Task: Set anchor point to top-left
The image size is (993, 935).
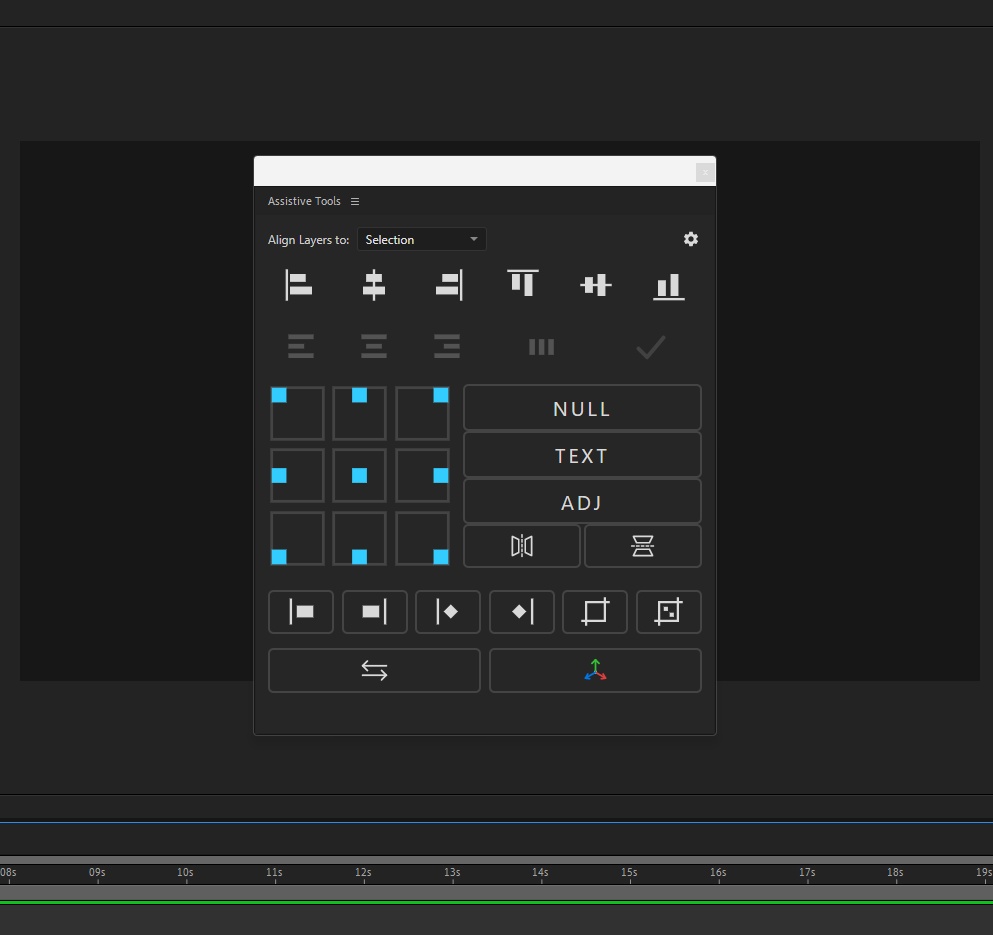Action: pos(297,413)
